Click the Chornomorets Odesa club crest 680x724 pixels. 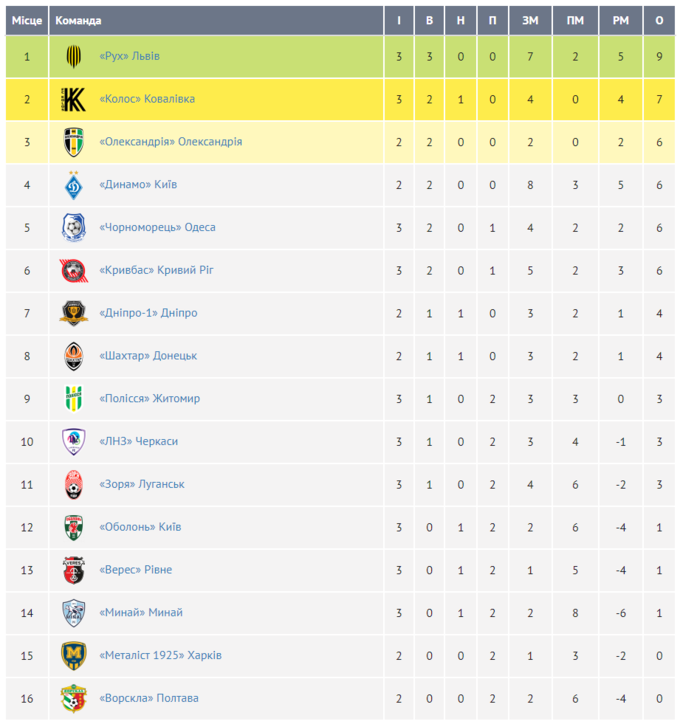[74, 228]
